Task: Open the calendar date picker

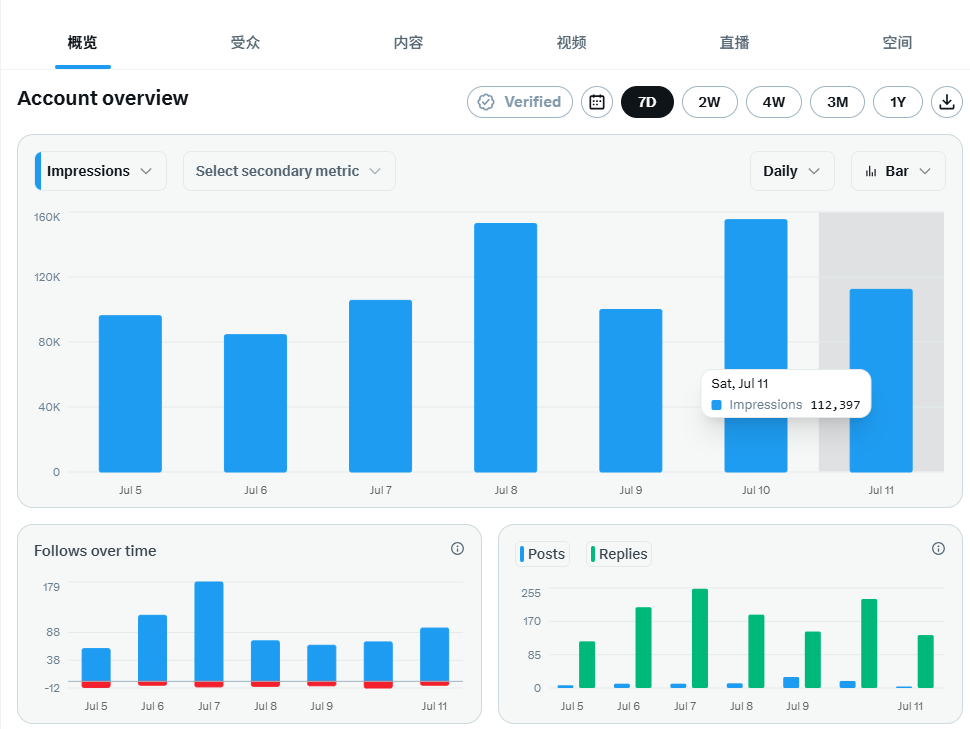Action: coord(596,102)
